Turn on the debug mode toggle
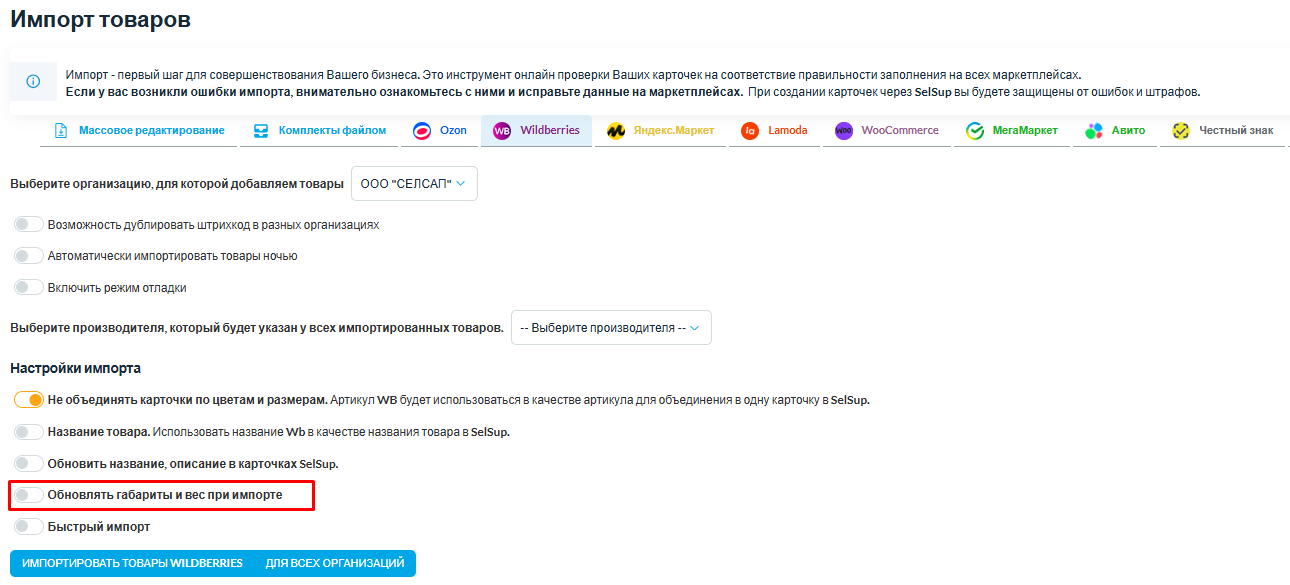This screenshot has height=585, width=1290. coord(29,288)
